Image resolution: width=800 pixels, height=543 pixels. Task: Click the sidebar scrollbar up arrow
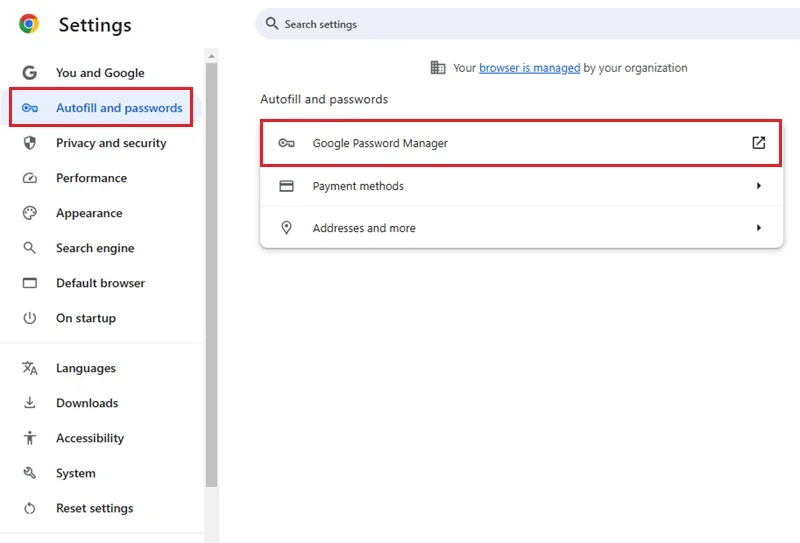coord(211,56)
